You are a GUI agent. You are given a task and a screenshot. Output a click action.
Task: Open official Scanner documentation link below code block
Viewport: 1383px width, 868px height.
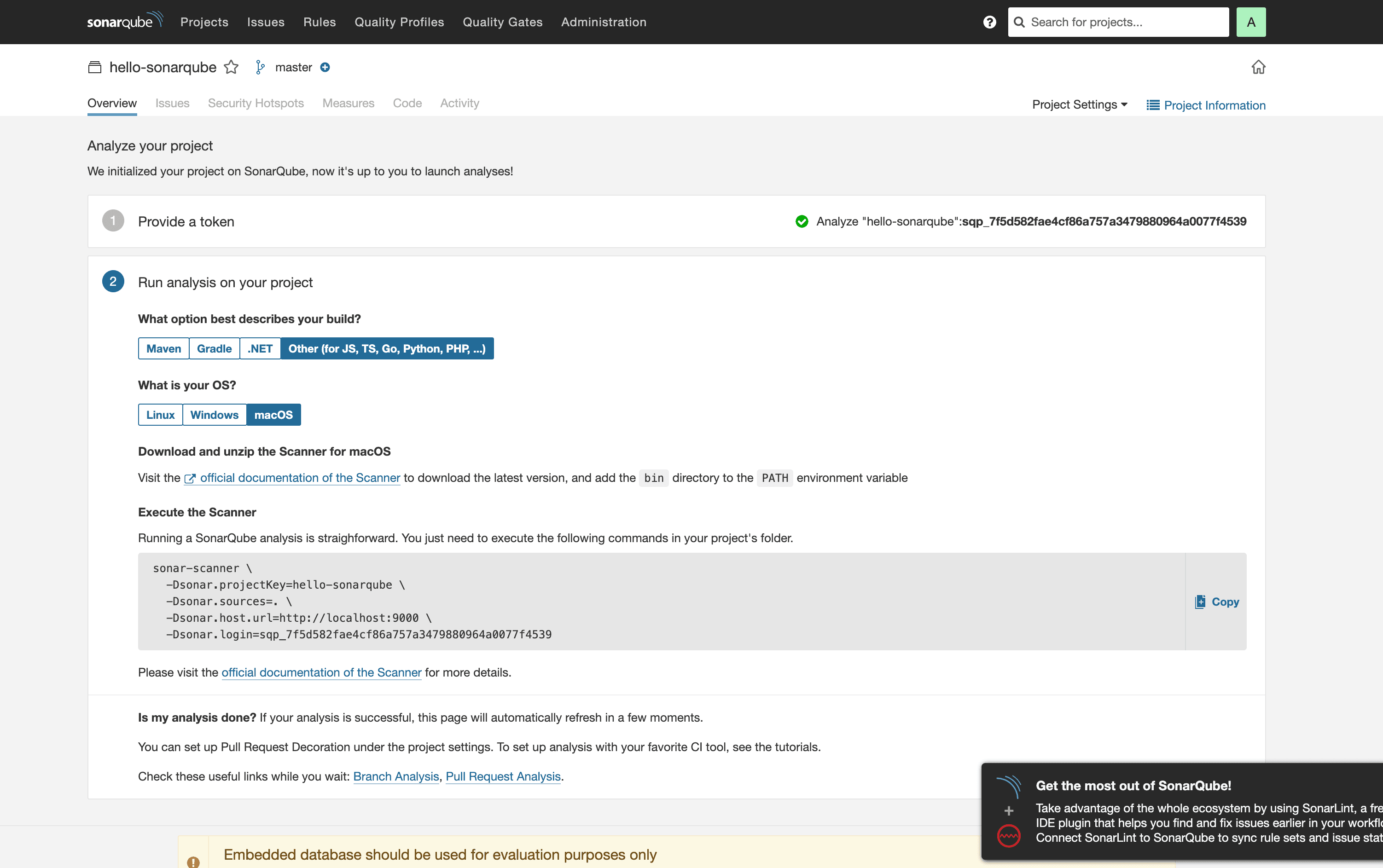[x=321, y=673]
